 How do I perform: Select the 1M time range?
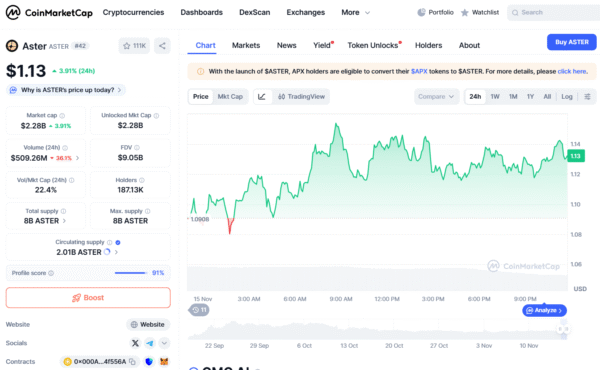[513, 97]
